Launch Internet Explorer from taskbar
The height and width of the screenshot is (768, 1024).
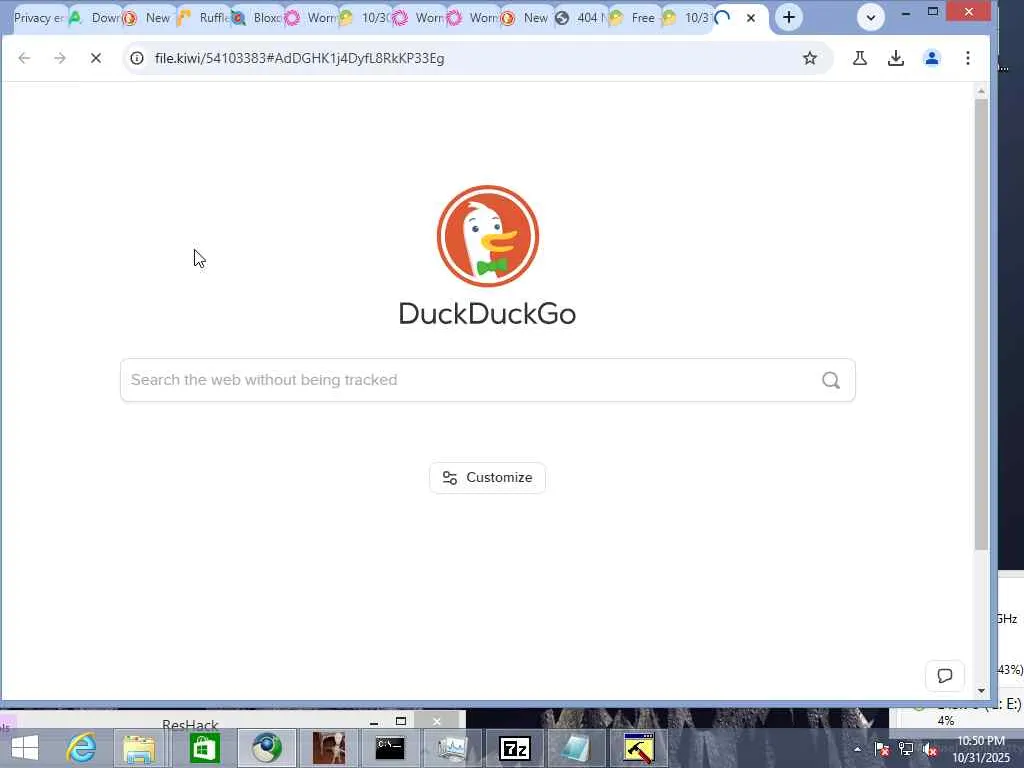[x=82, y=748]
